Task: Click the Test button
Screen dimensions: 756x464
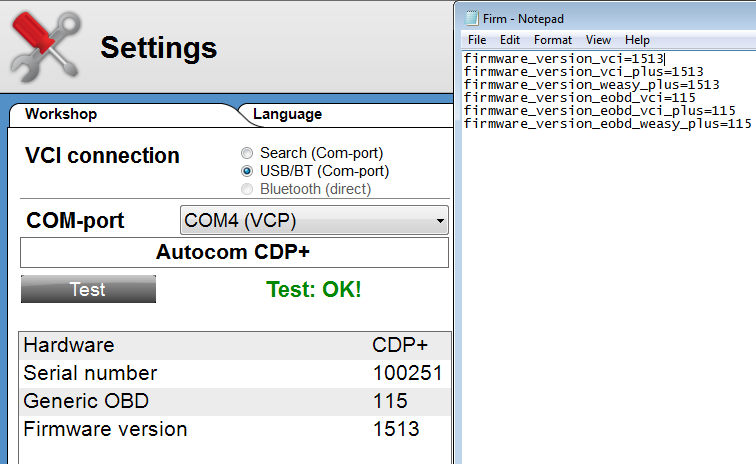Action: click(x=88, y=289)
